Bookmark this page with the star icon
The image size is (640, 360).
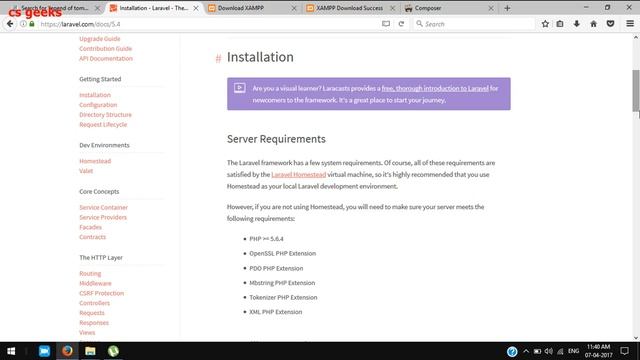click(545, 24)
